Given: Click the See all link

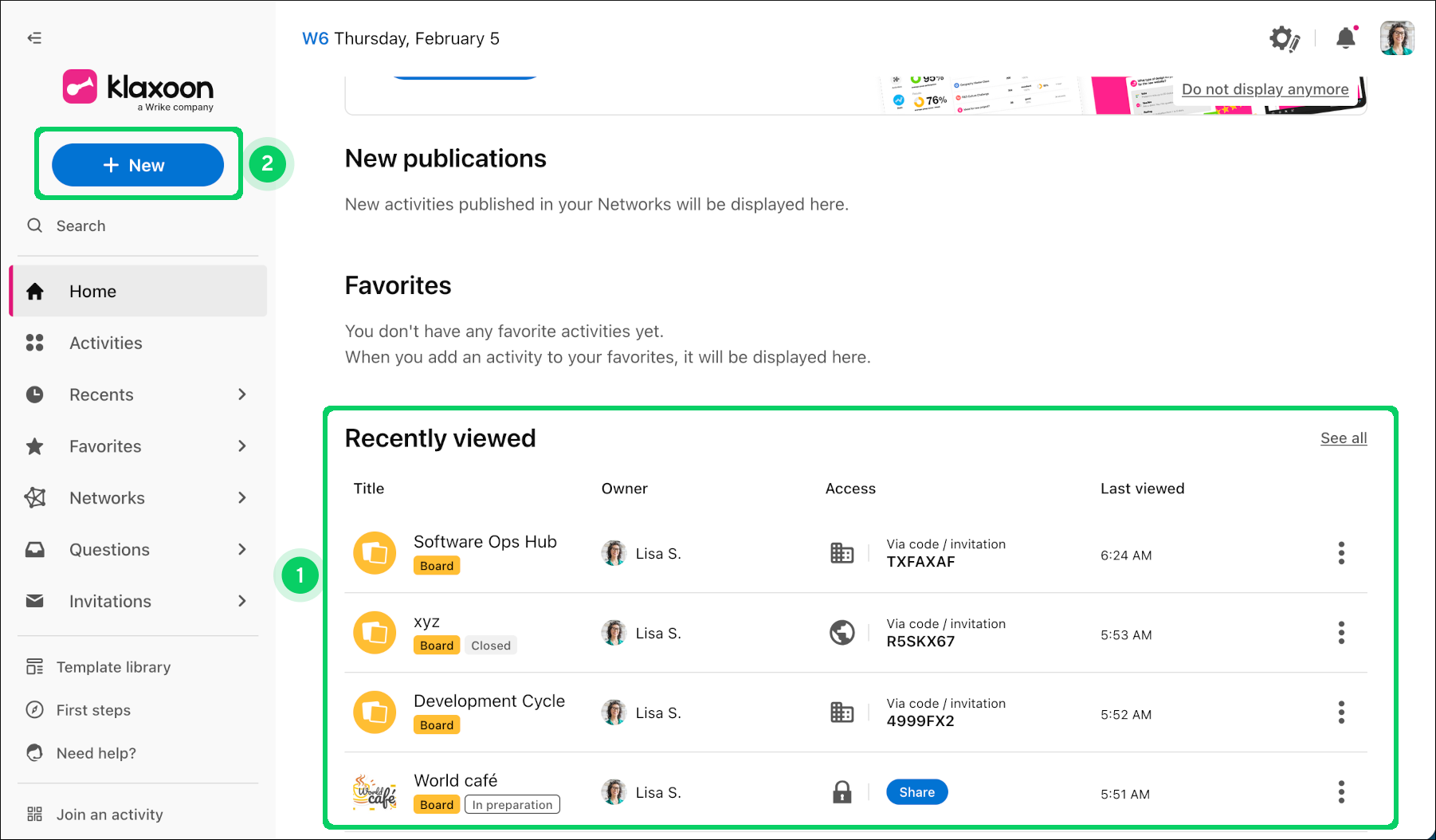Looking at the screenshot, I should tap(1343, 438).
